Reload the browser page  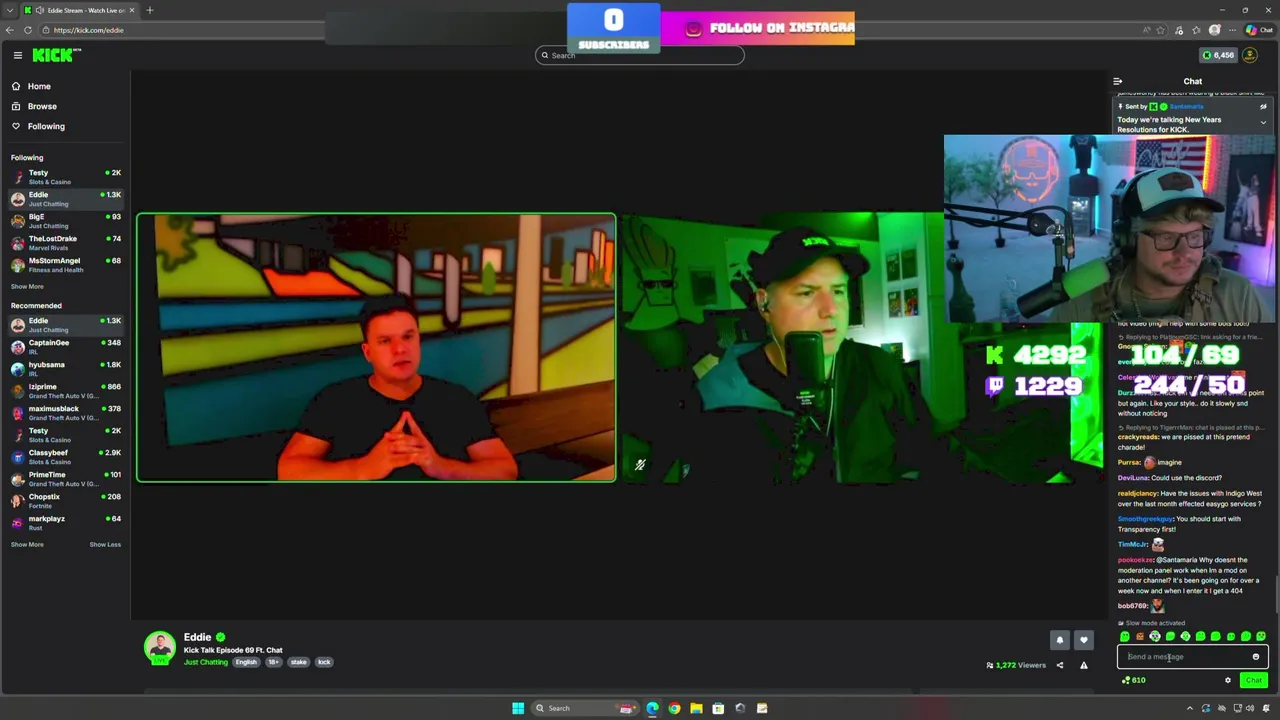coord(28,30)
